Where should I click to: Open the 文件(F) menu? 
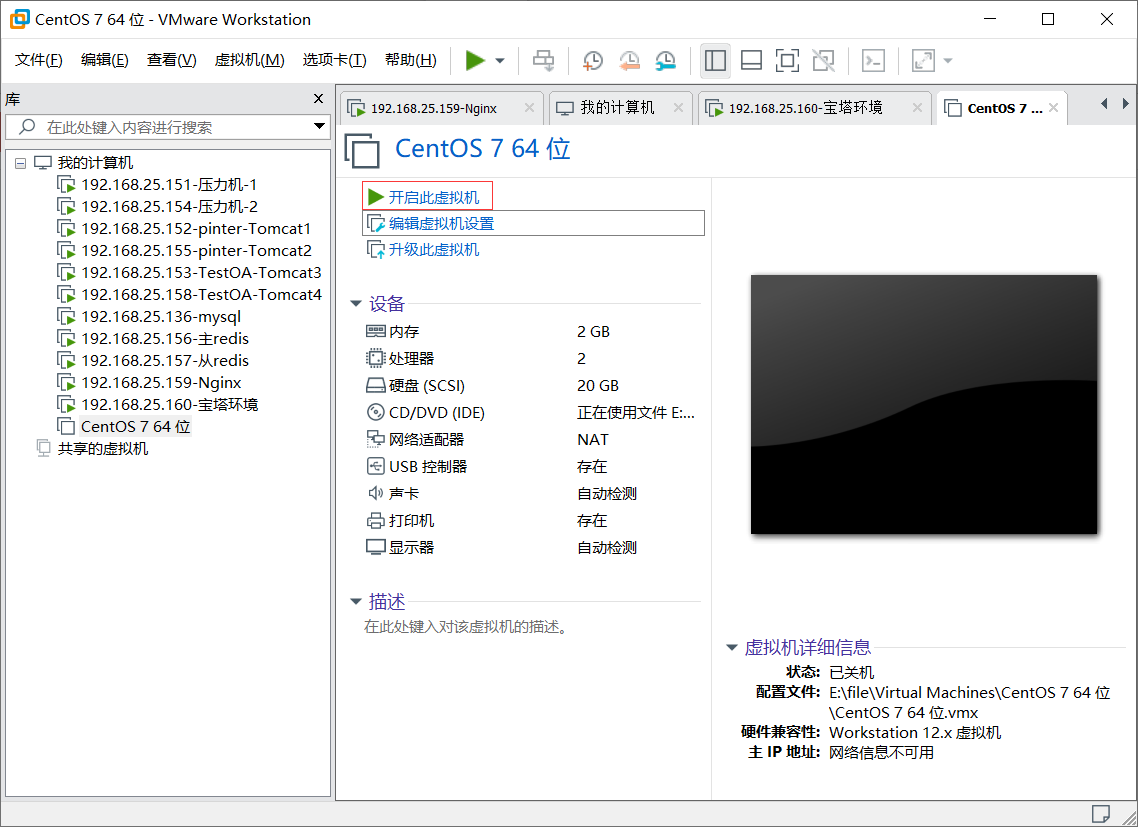[38, 60]
